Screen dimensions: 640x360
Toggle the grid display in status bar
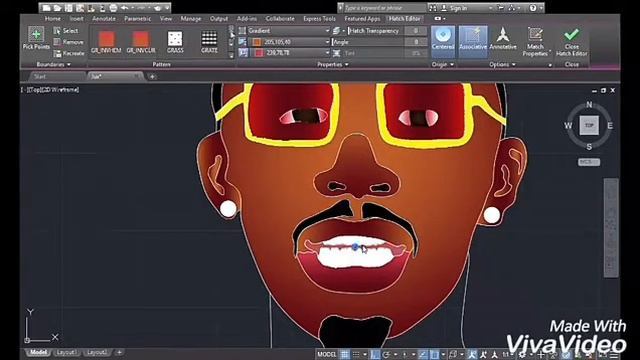344,354
